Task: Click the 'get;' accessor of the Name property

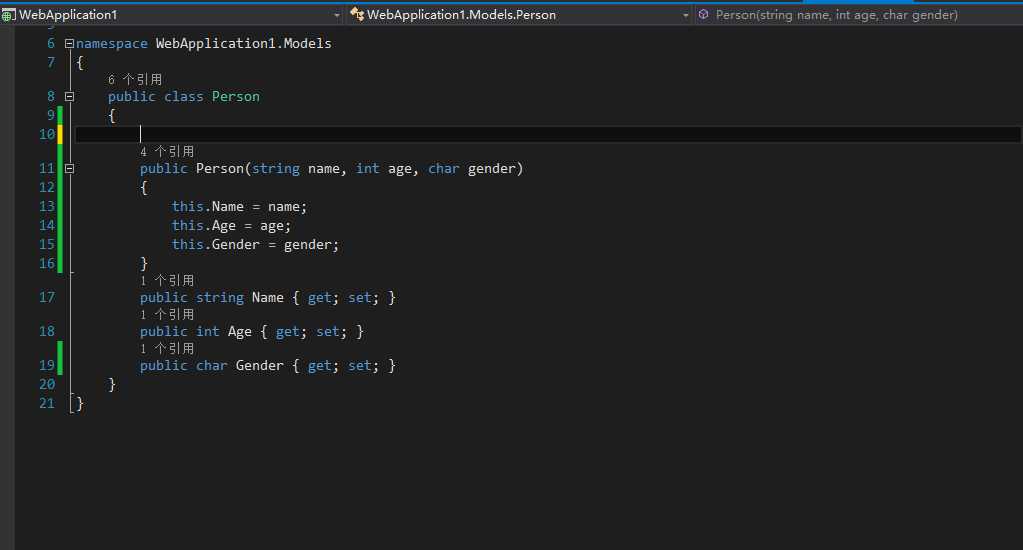Action: pyautogui.click(x=323, y=298)
